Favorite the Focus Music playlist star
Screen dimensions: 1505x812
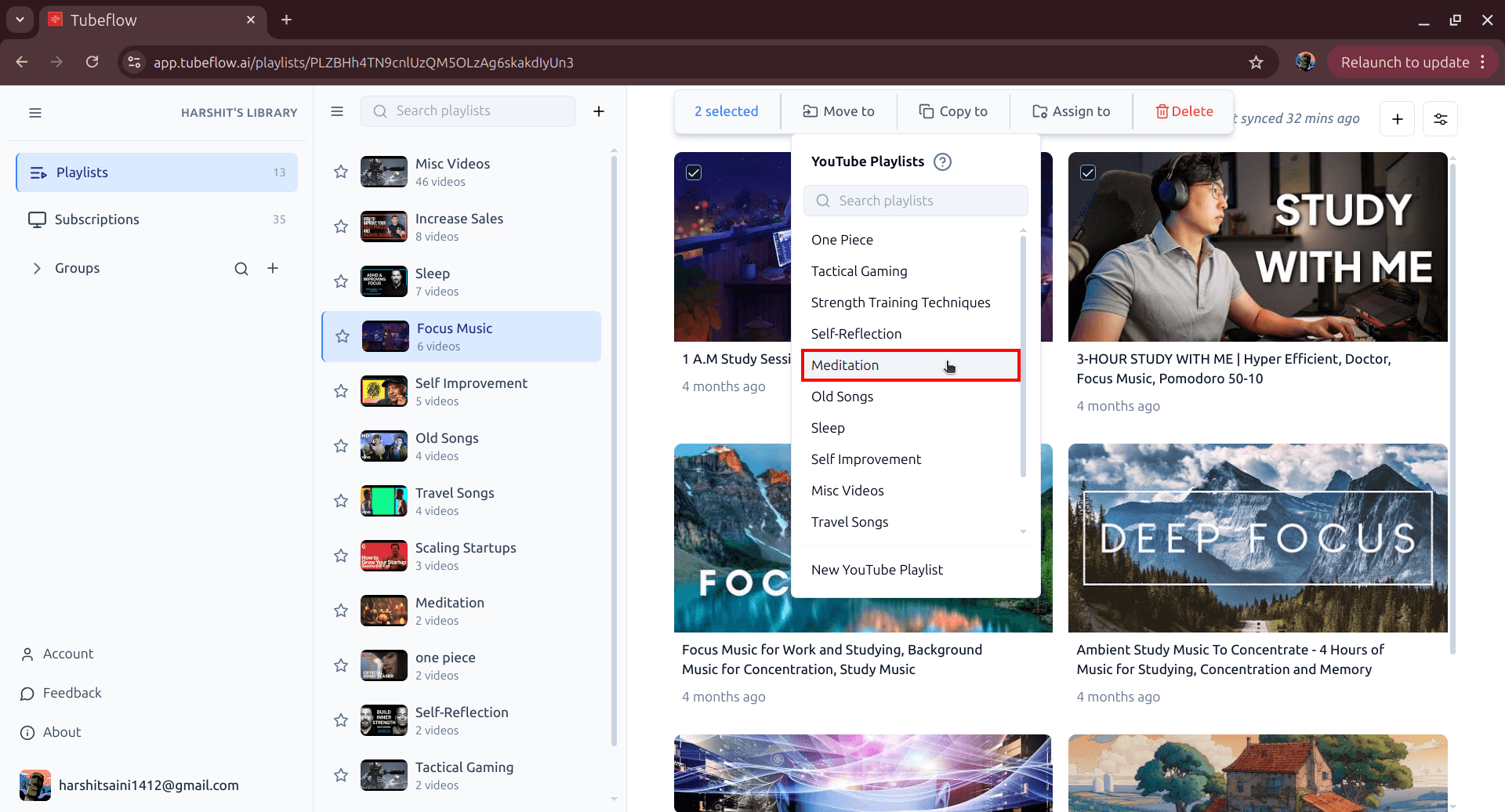coord(342,336)
